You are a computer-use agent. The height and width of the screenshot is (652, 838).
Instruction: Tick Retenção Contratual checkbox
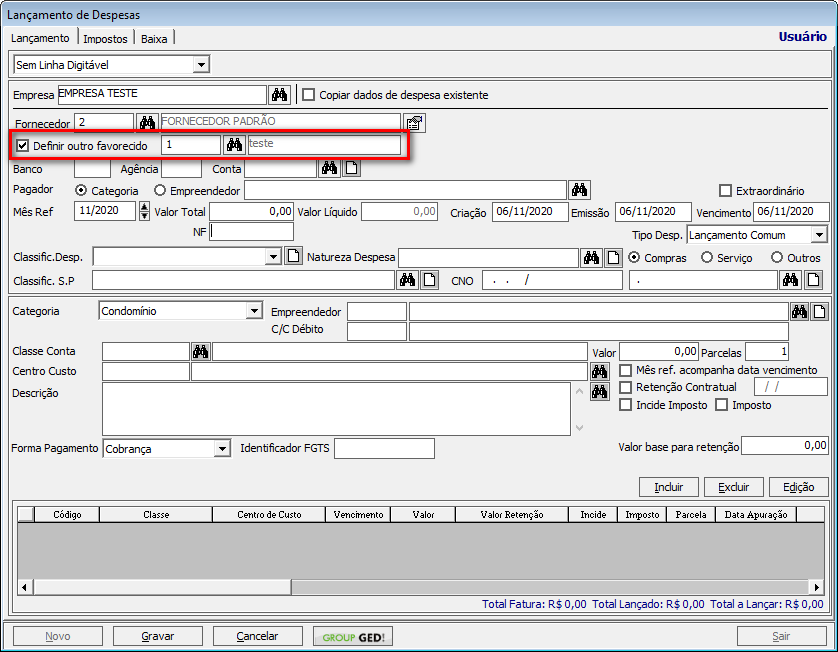click(x=625, y=387)
